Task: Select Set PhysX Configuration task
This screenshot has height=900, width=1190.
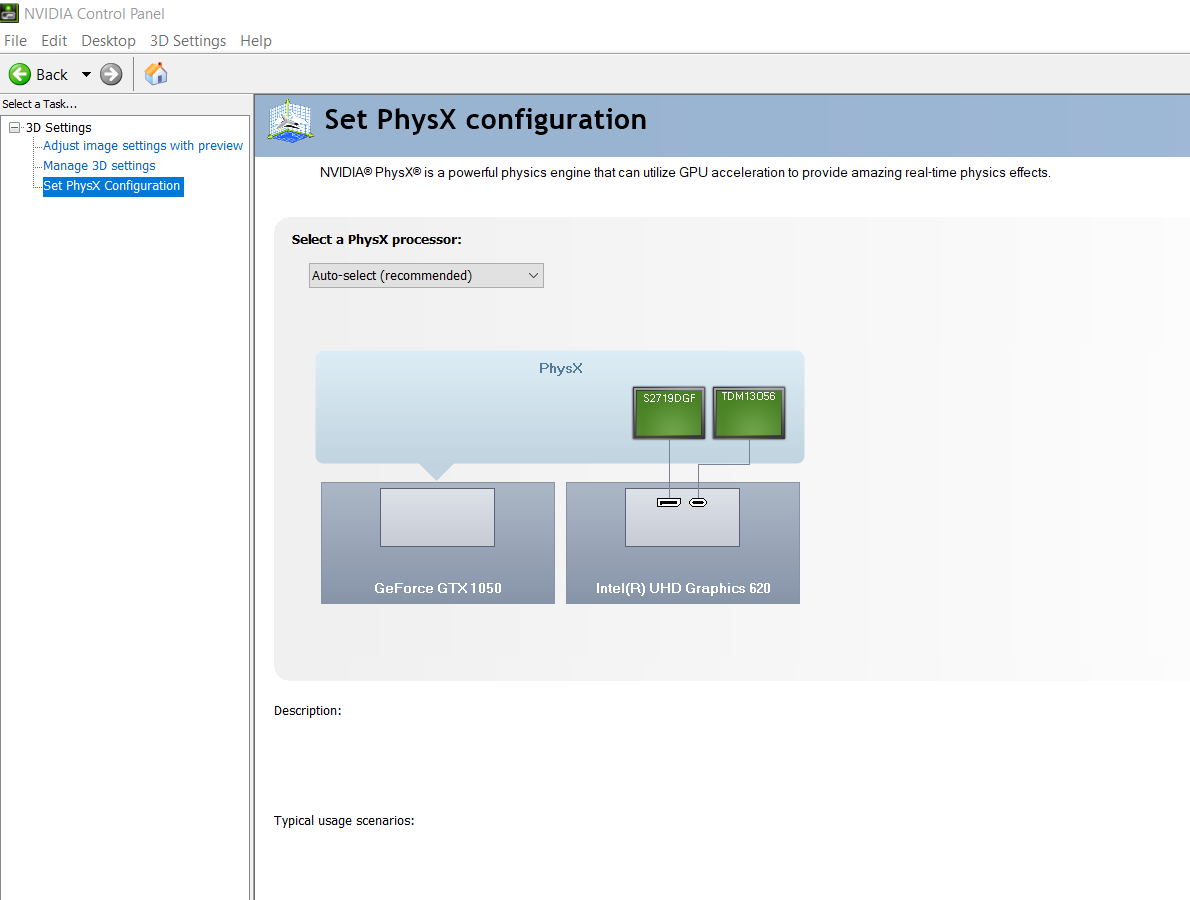Action: point(113,186)
